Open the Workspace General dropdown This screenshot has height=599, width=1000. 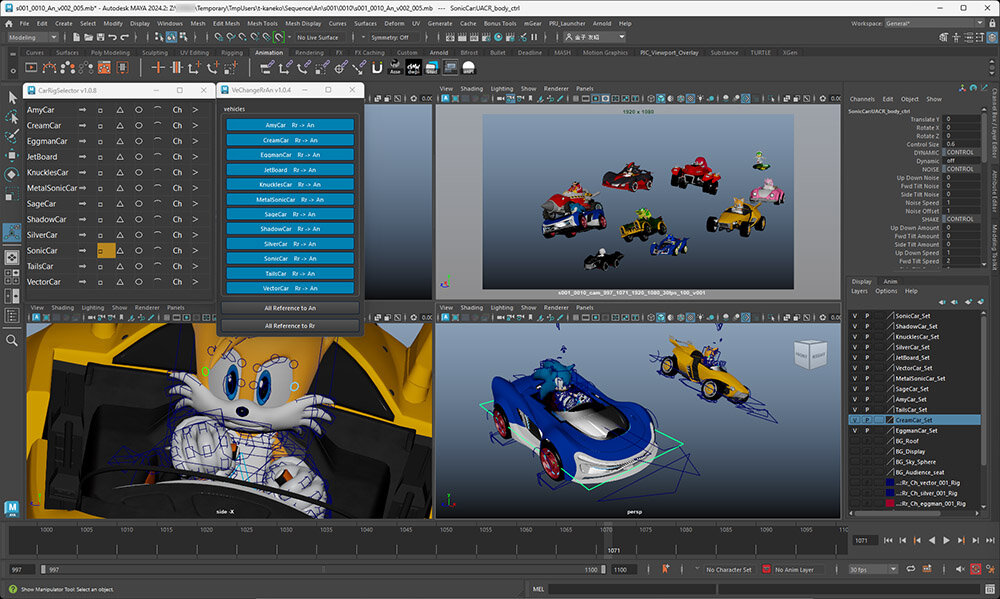tap(934, 24)
